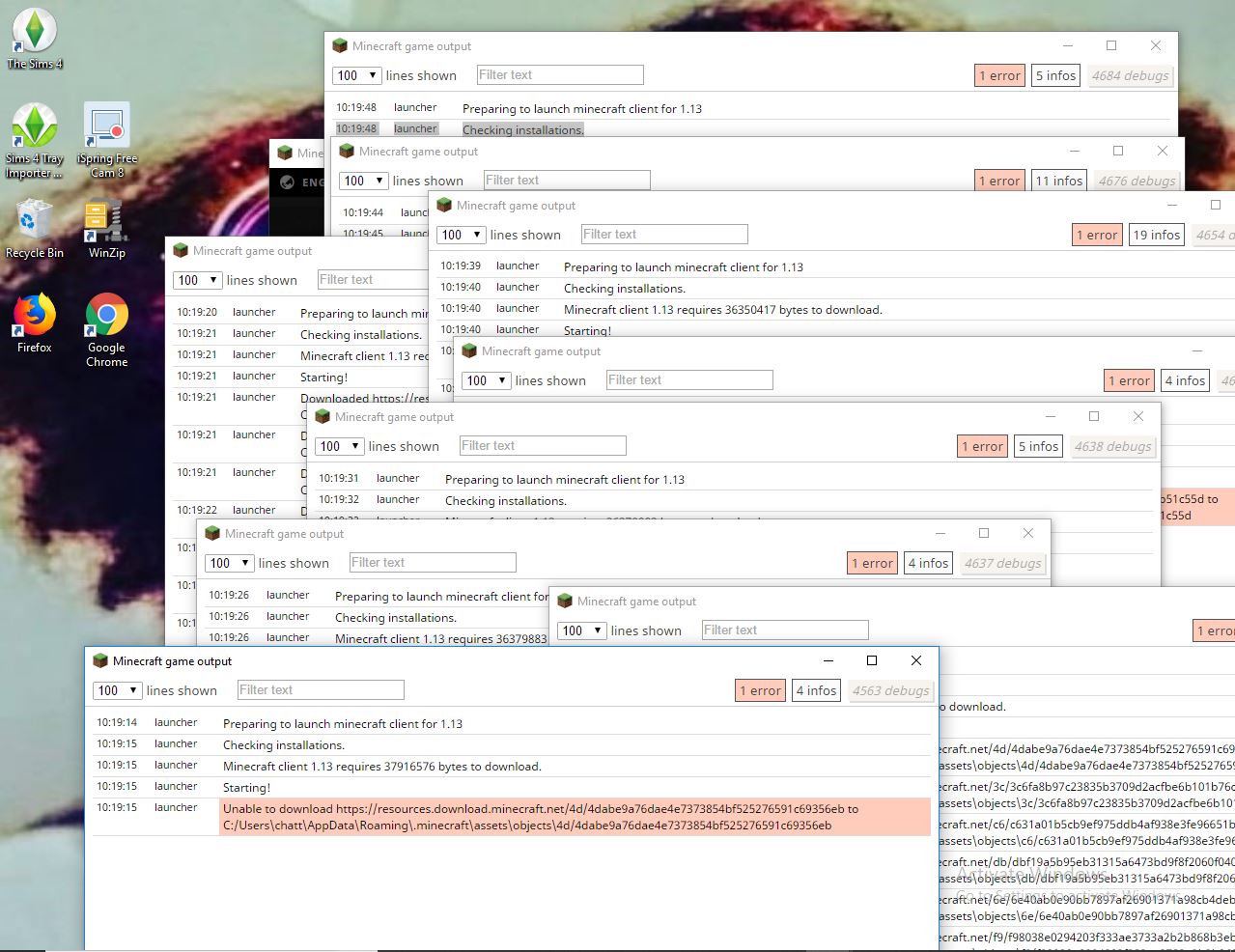The width and height of the screenshot is (1235, 952).
Task: Click block icon of window whose log starts 10:19:20
Action: point(180,251)
